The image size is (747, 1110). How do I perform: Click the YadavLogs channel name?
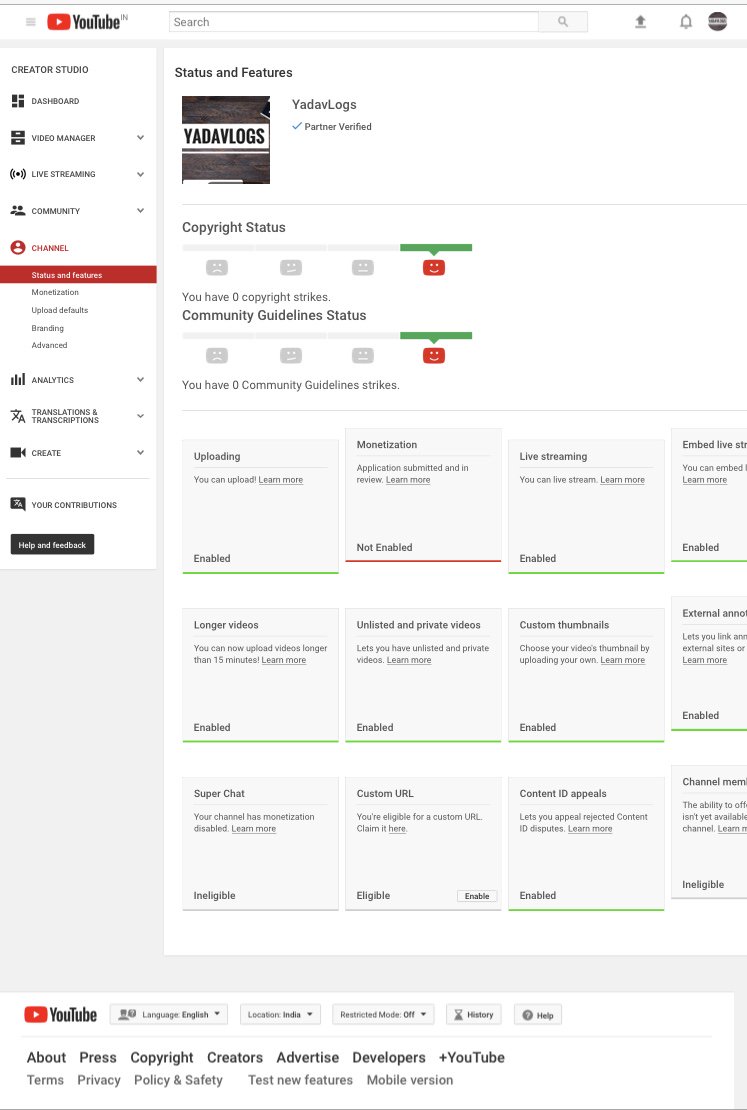tap(324, 105)
